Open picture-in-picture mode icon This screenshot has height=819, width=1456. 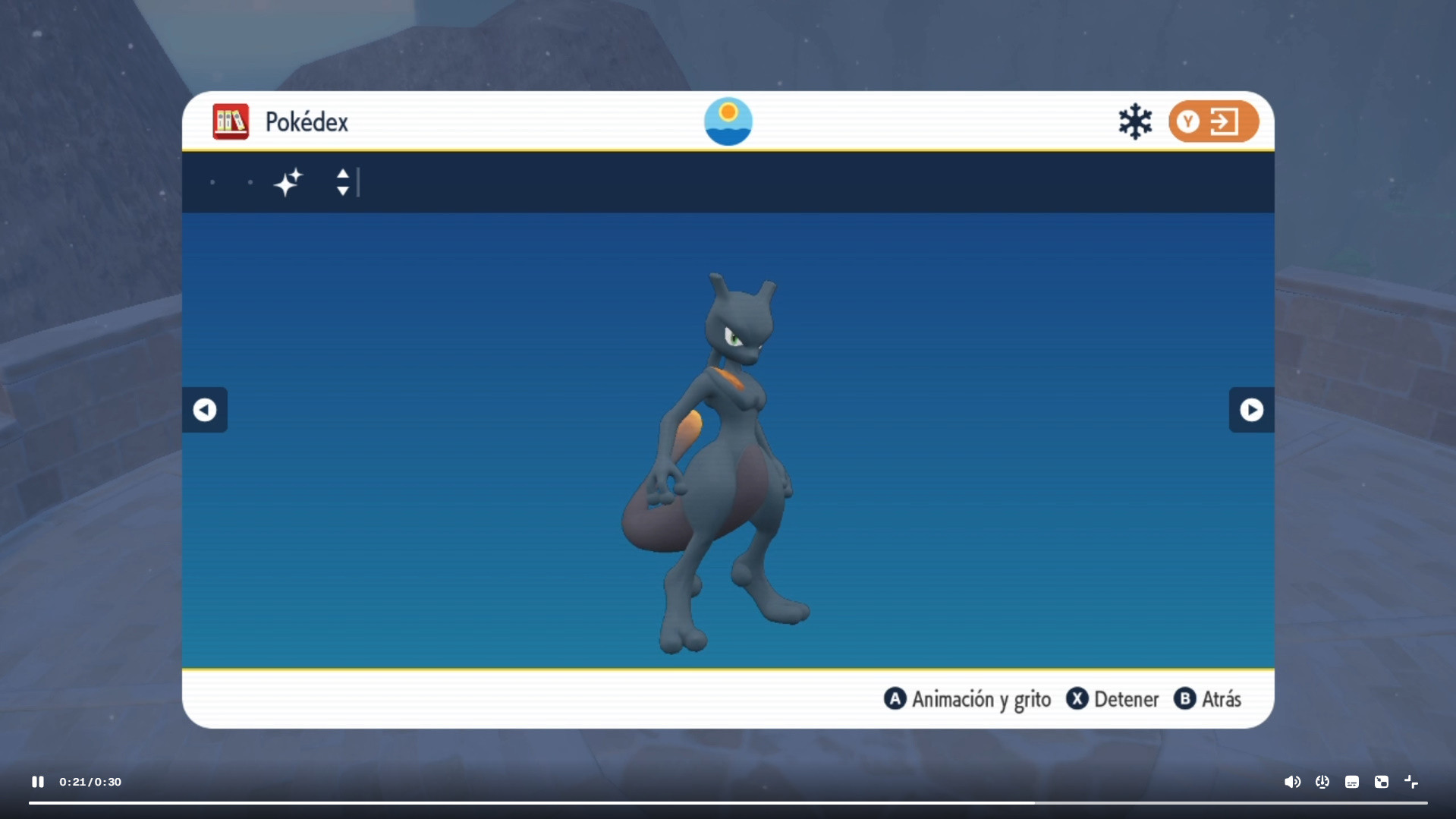click(1381, 782)
